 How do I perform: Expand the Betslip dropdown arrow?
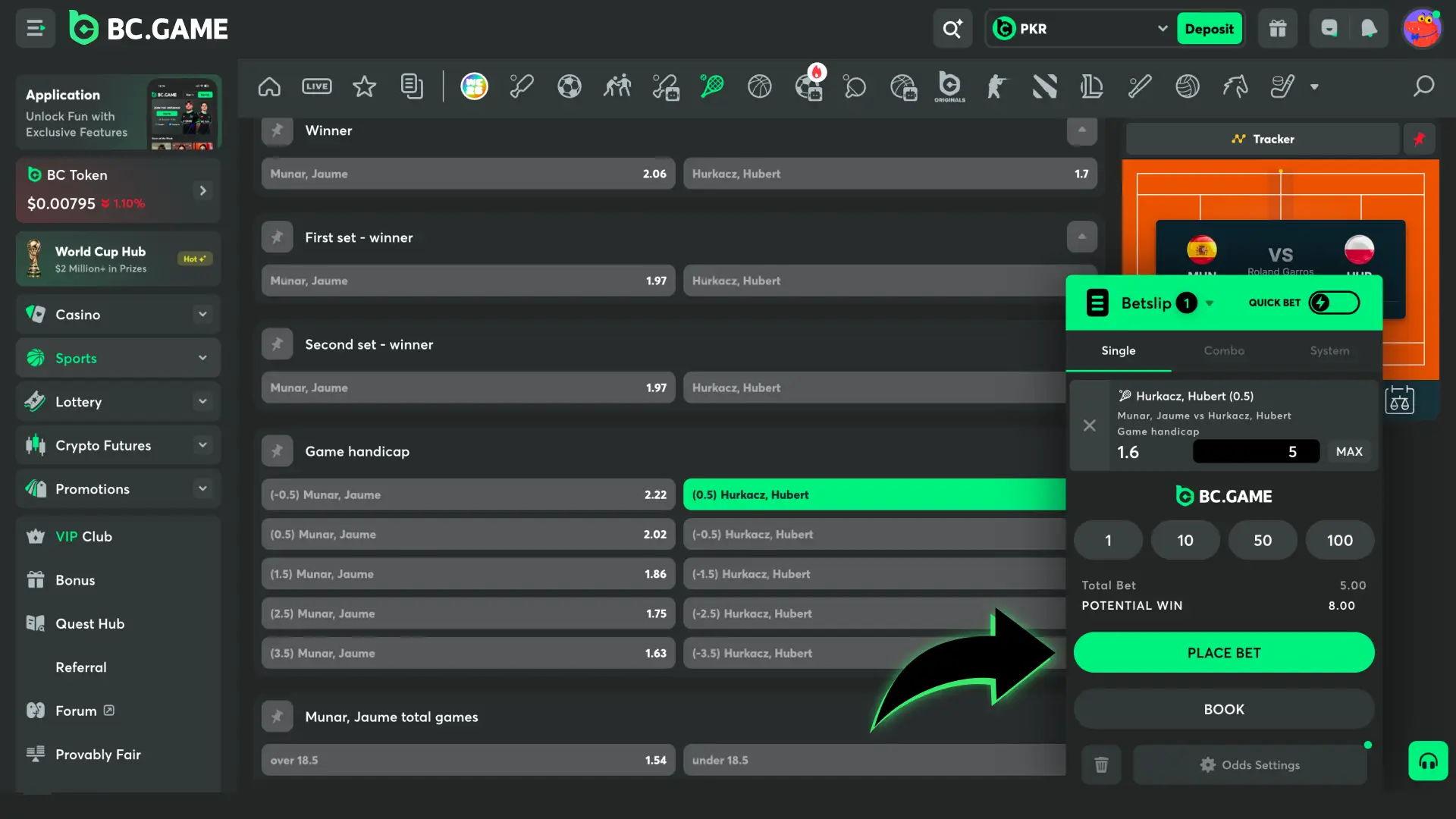[1210, 303]
